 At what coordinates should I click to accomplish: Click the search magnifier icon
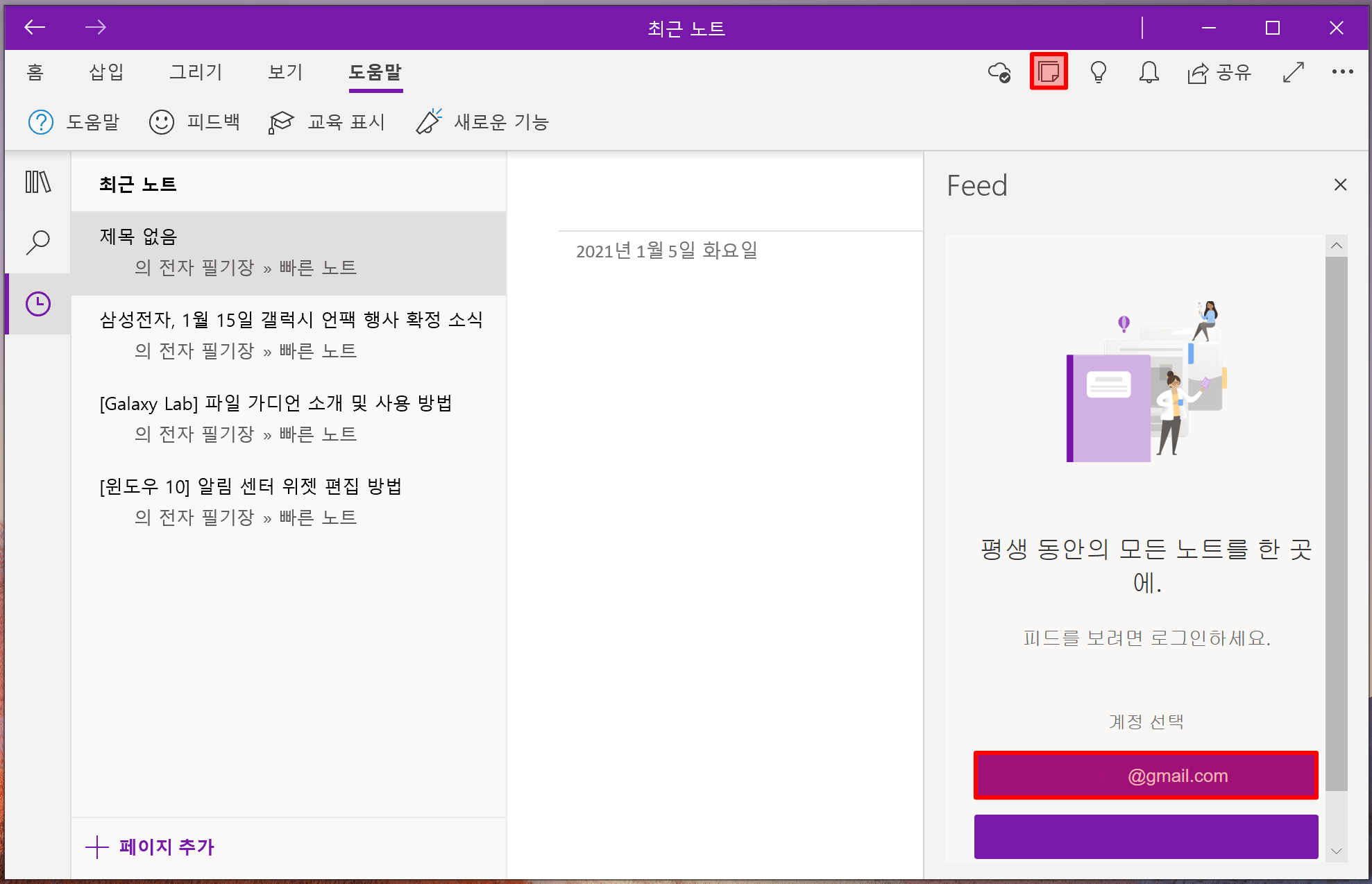(37, 243)
